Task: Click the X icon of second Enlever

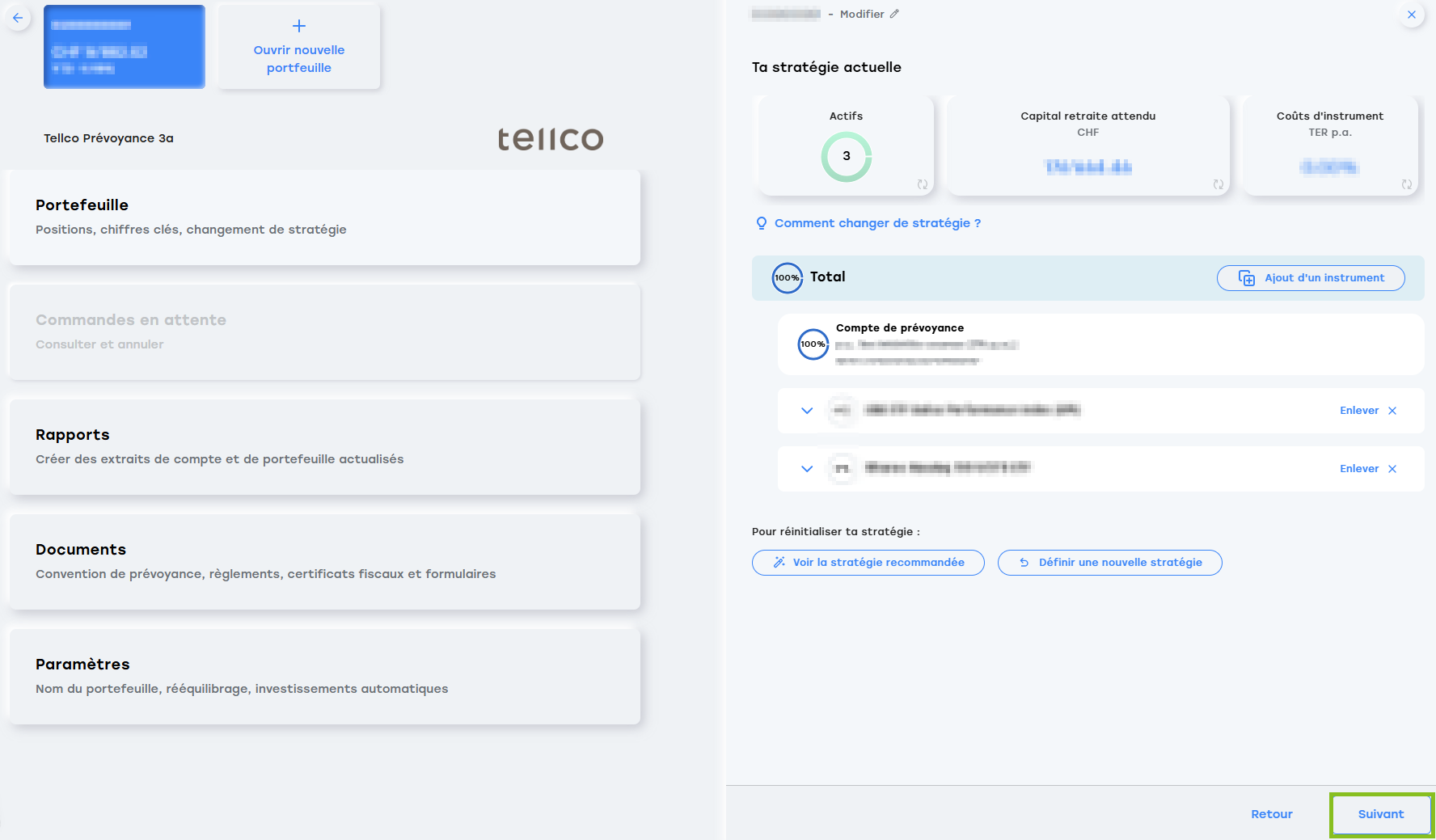Action: pos(1392,469)
